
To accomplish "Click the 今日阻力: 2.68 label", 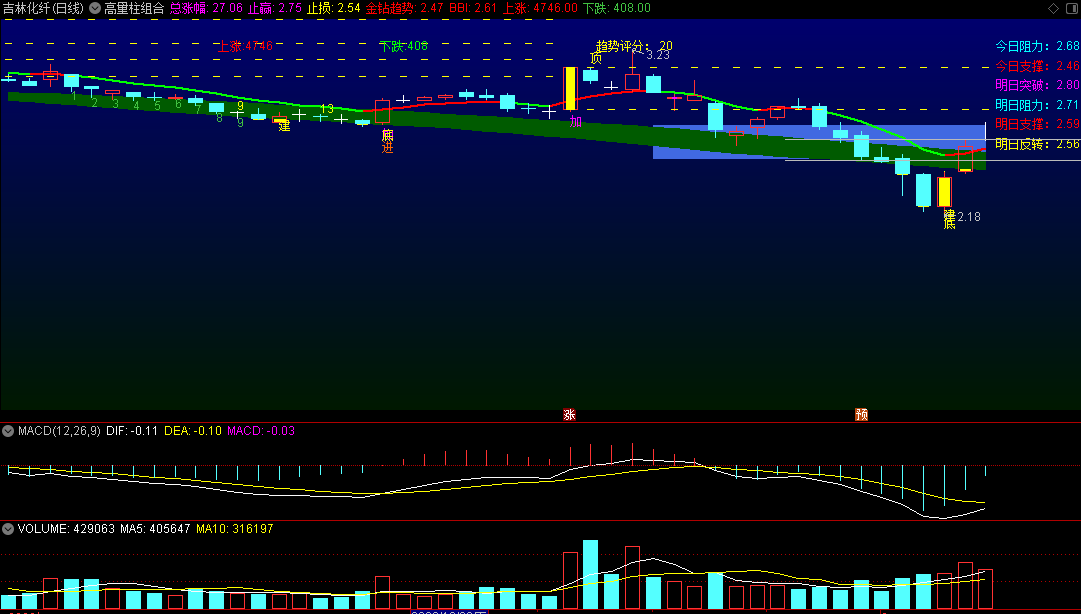I will pyautogui.click(x=1038, y=47).
